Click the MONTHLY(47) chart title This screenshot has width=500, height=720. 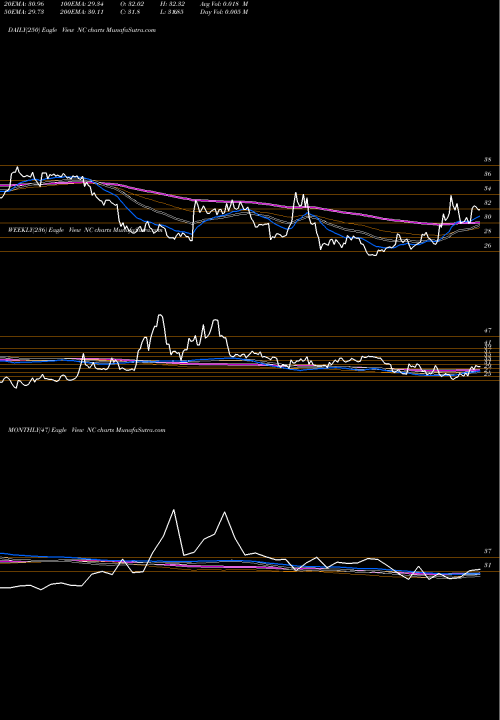pyautogui.click(x=86, y=430)
